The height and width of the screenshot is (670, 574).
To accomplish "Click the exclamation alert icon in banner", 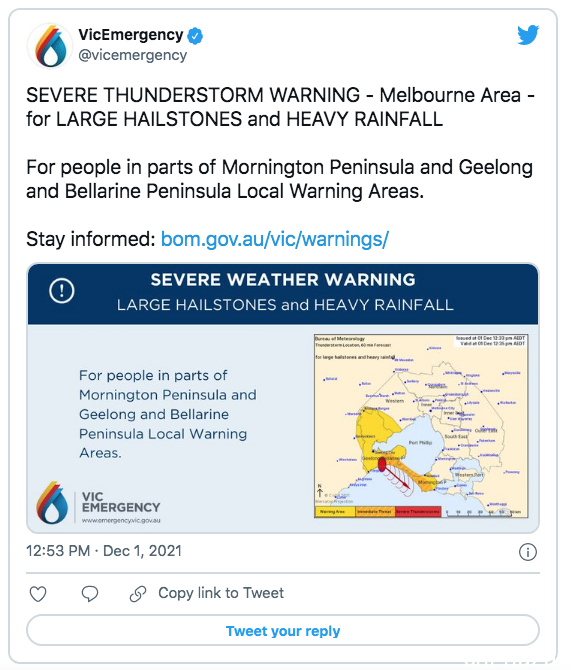I will tap(62, 291).
